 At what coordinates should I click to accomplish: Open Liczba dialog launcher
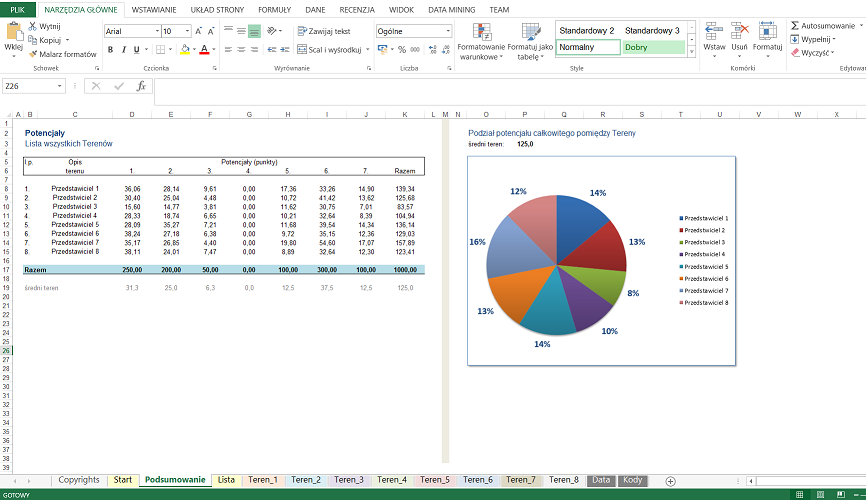[x=449, y=69]
